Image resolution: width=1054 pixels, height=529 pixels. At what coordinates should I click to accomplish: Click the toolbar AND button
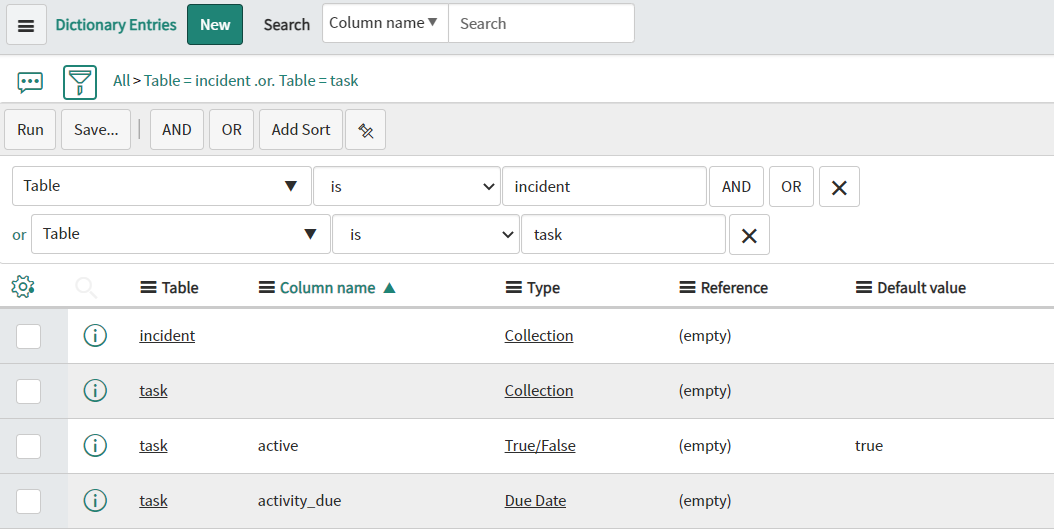177,130
